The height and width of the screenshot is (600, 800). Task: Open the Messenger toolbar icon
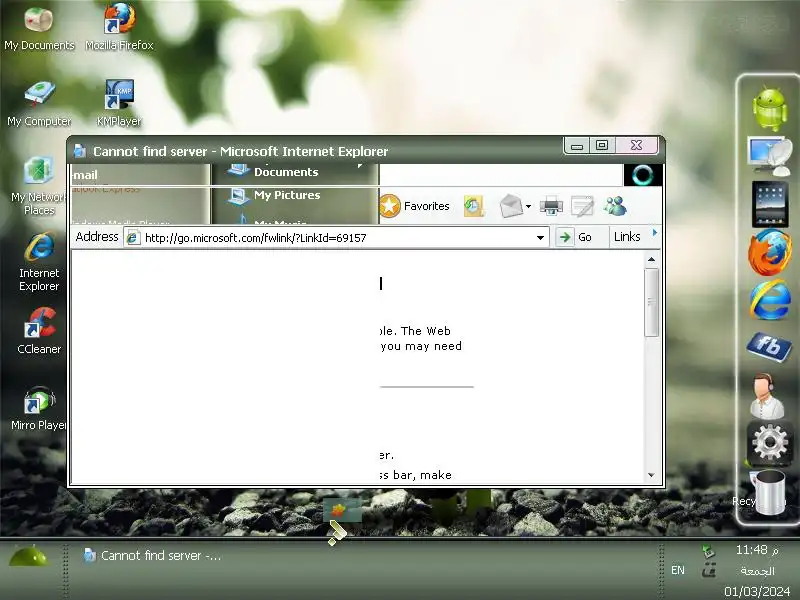(x=615, y=206)
